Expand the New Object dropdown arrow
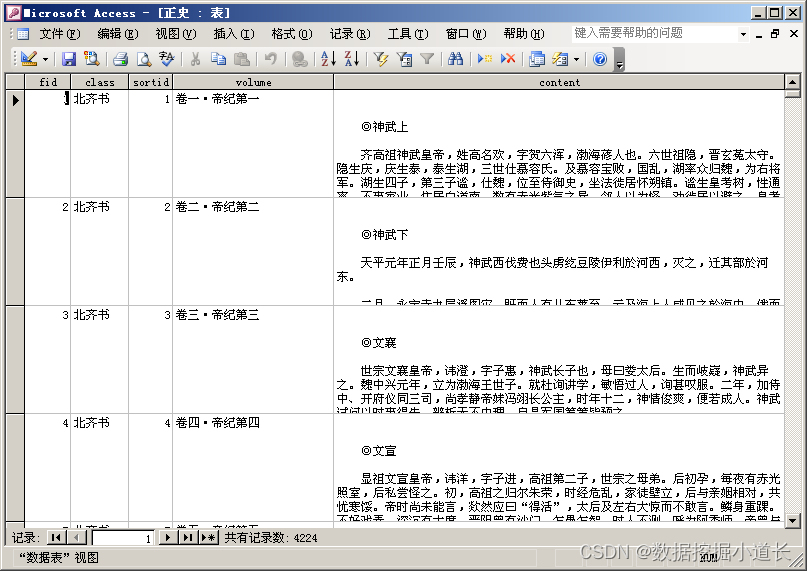 pyautogui.click(x=576, y=59)
